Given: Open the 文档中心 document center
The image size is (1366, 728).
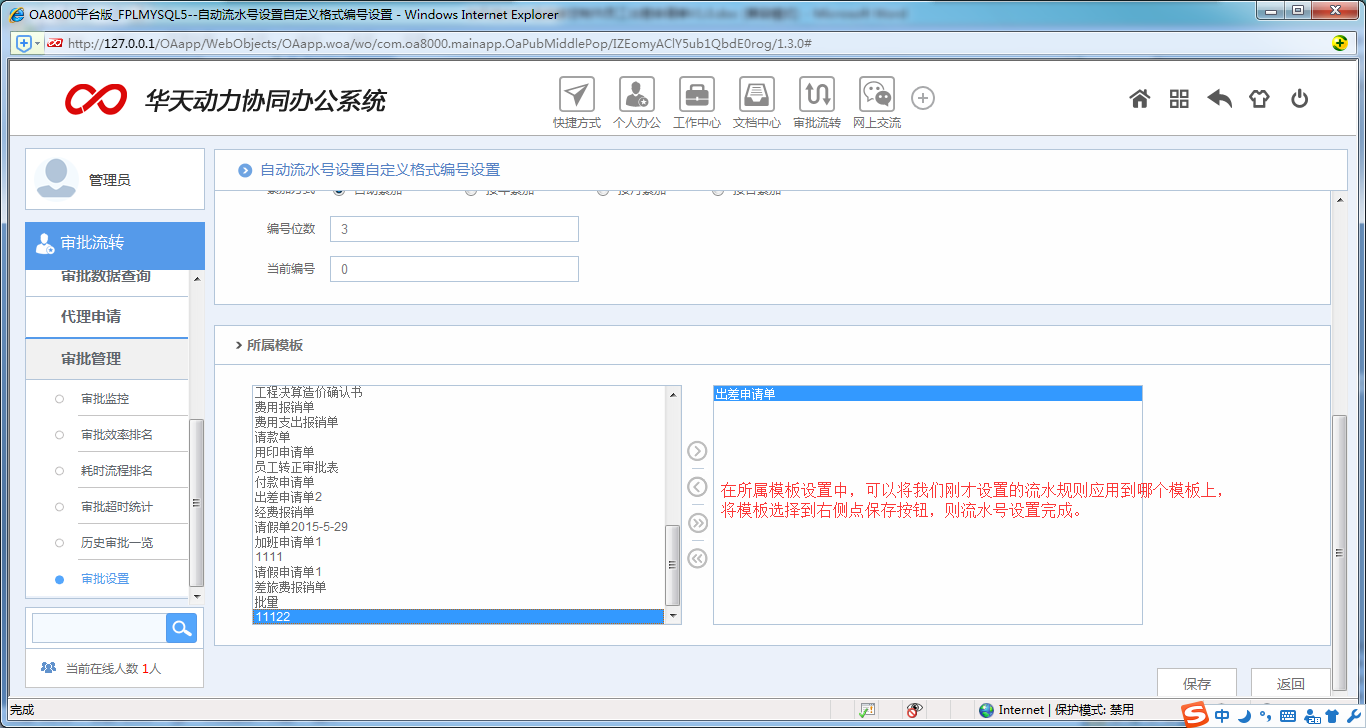Looking at the screenshot, I should click(756, 98).
